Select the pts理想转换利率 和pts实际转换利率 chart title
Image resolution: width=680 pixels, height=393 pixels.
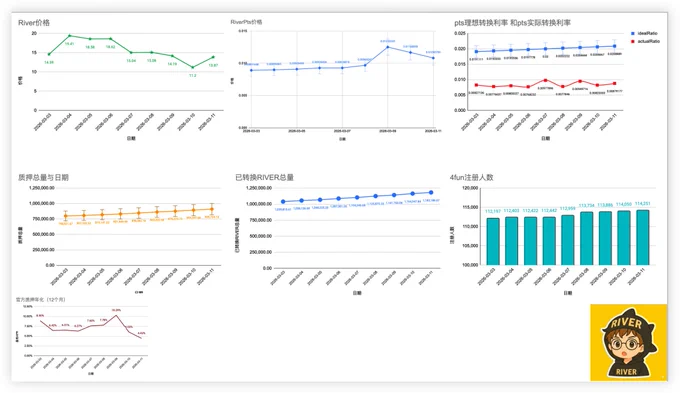[513, 23]
